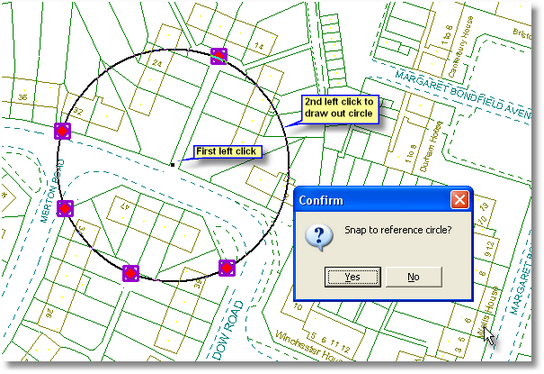Screen dimensions: 544x374
Task: Click house number 24 inside the circle
Action: click(x=157, y=63)
